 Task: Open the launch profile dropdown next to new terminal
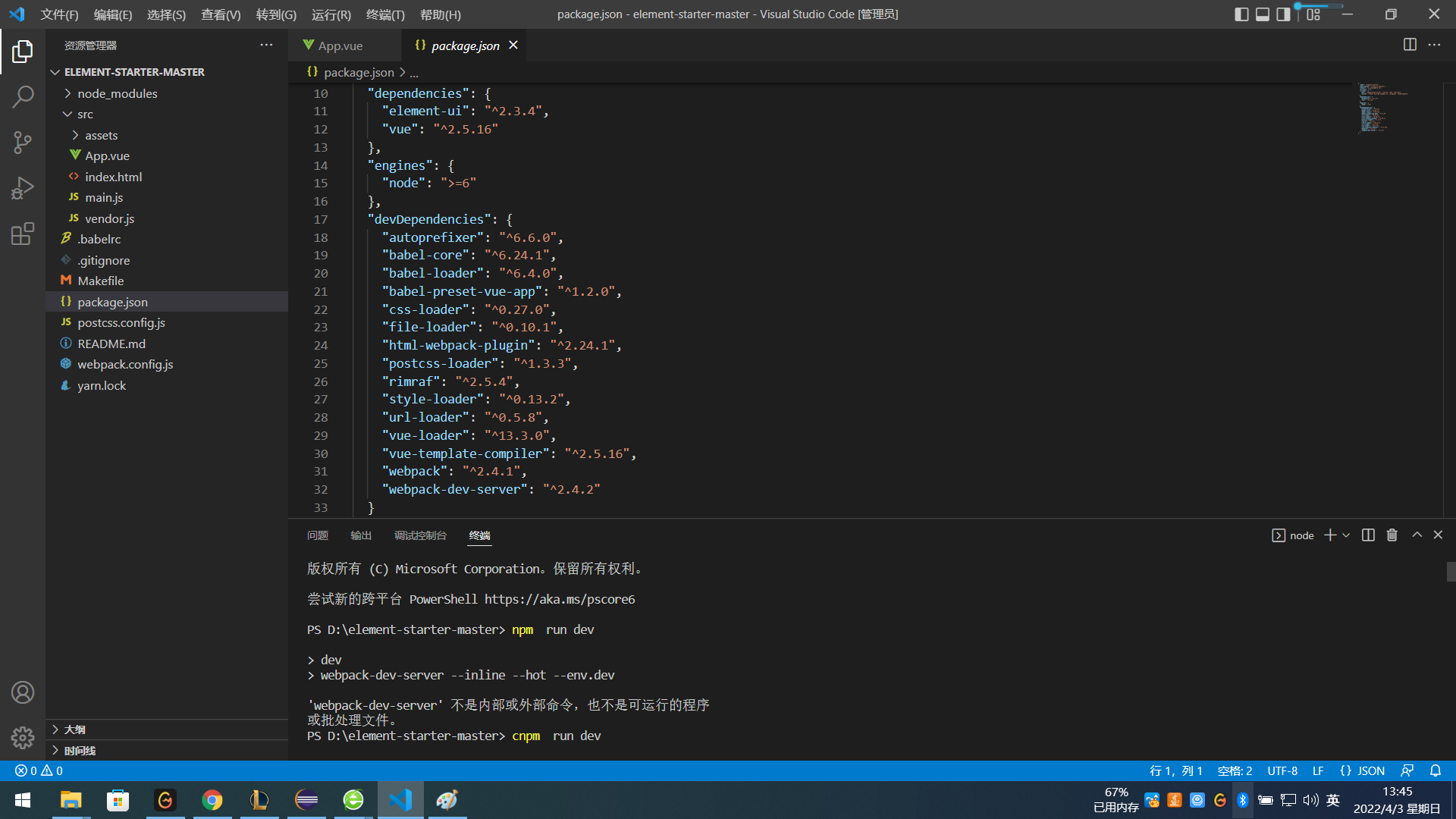click(1346, 535)
